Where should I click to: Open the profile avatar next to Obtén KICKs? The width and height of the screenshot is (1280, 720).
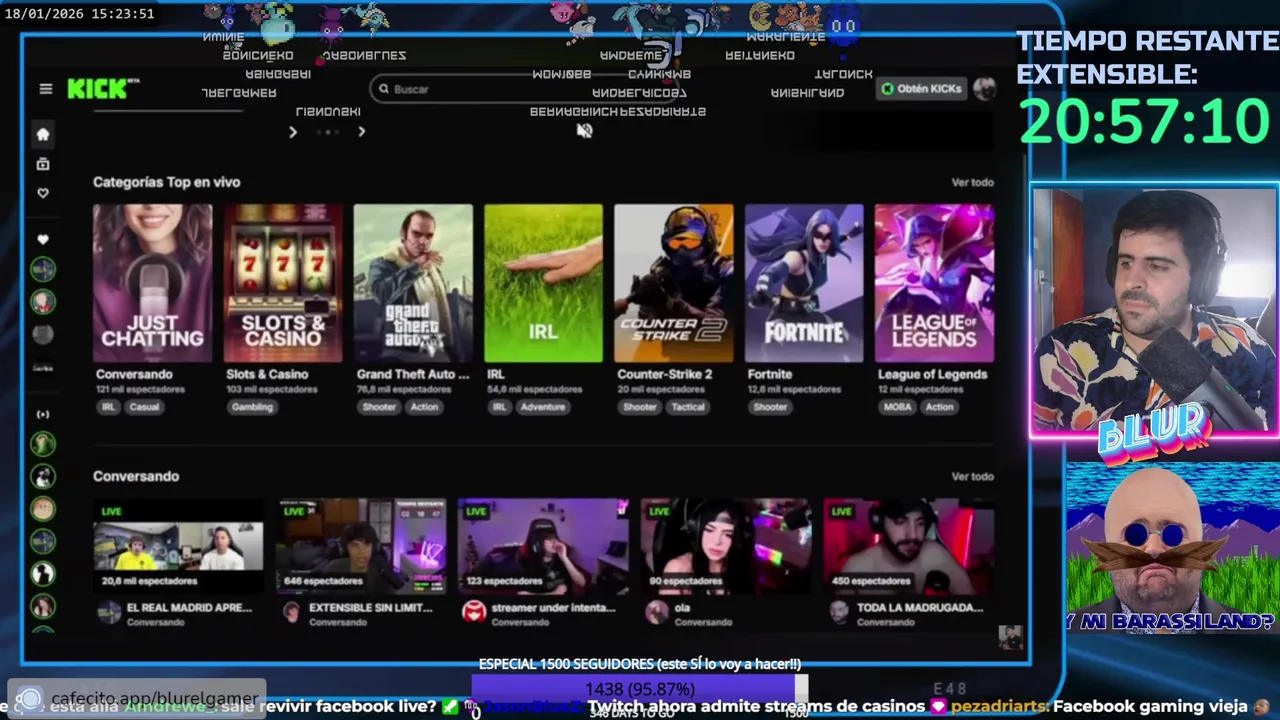click(985, 89)
